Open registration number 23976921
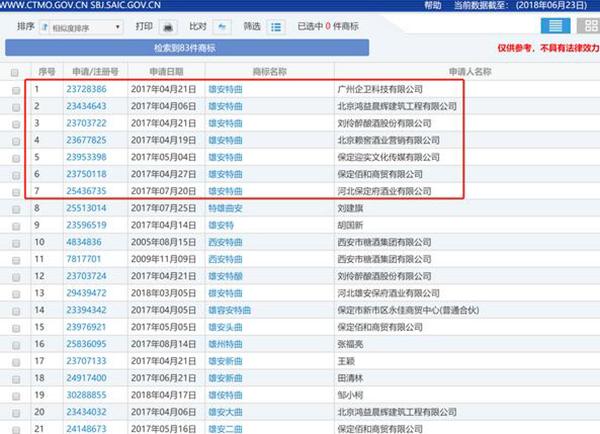This screenshot has height=434, width=600. point(86,327)
